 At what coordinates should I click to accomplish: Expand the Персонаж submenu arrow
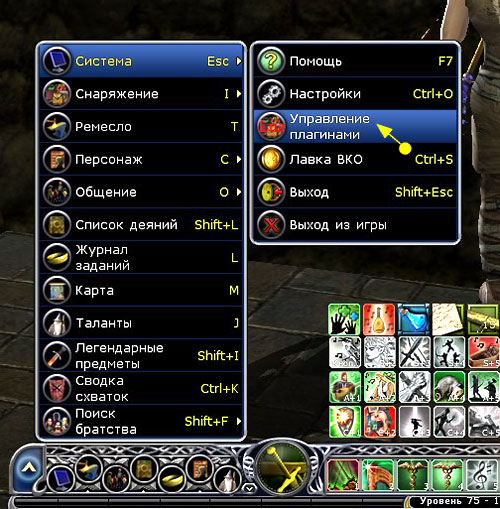coord(239,159)
